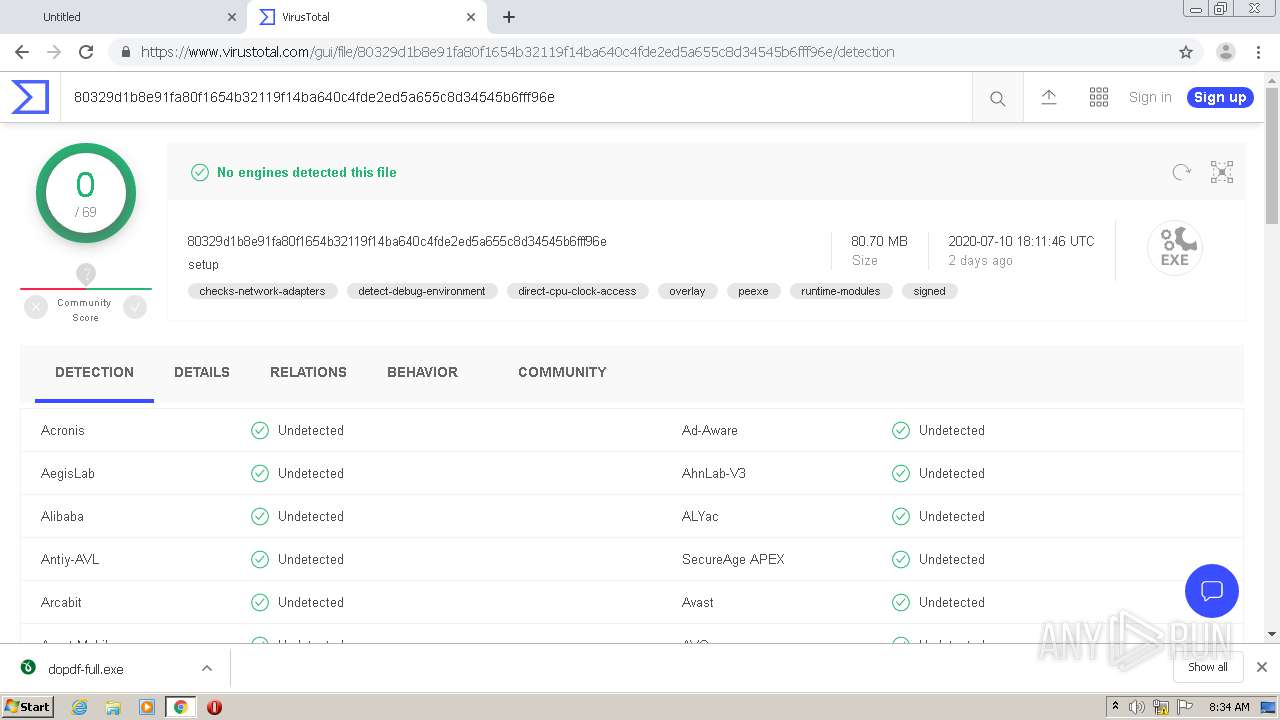
Task: Click the Acronis engine name
Action: click(x=63, y=430)
